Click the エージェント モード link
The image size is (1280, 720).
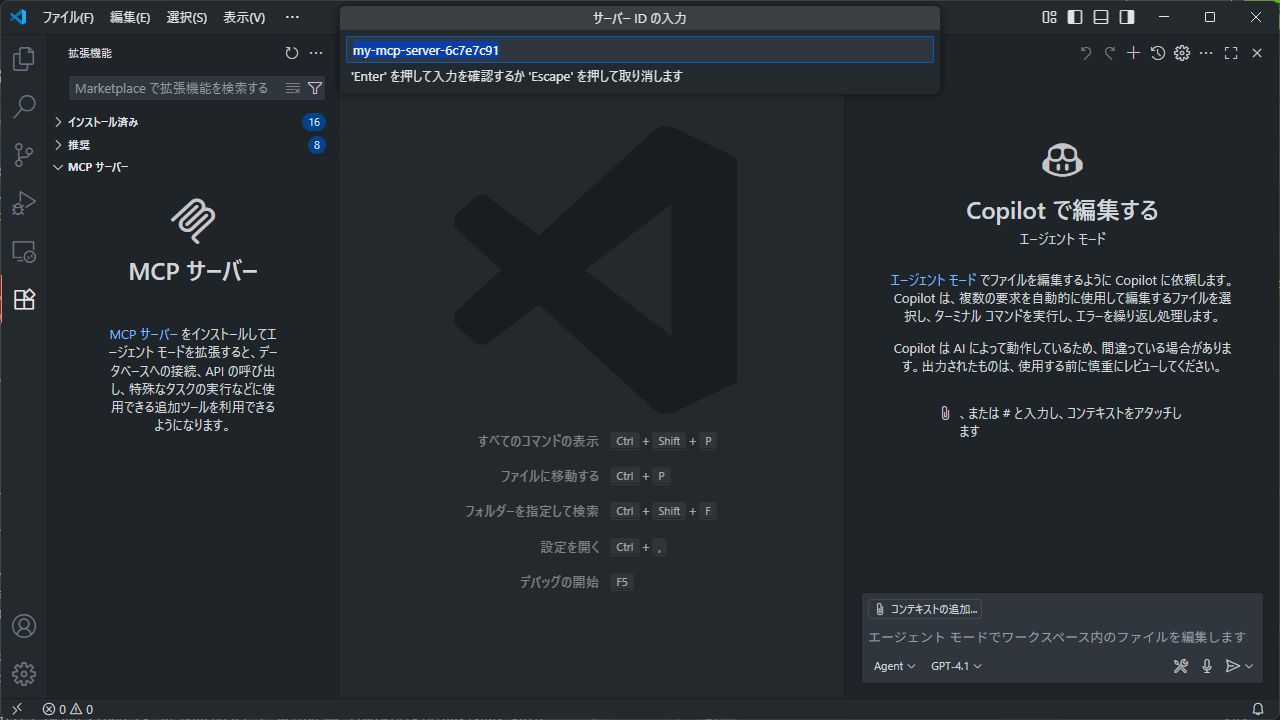click(933, 280)
